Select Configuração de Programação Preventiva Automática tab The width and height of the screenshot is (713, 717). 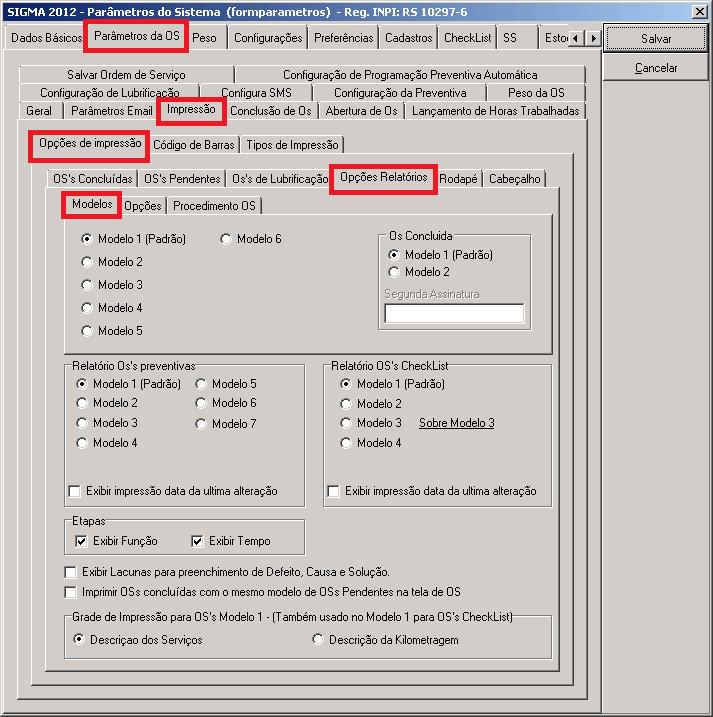point(410,75)
